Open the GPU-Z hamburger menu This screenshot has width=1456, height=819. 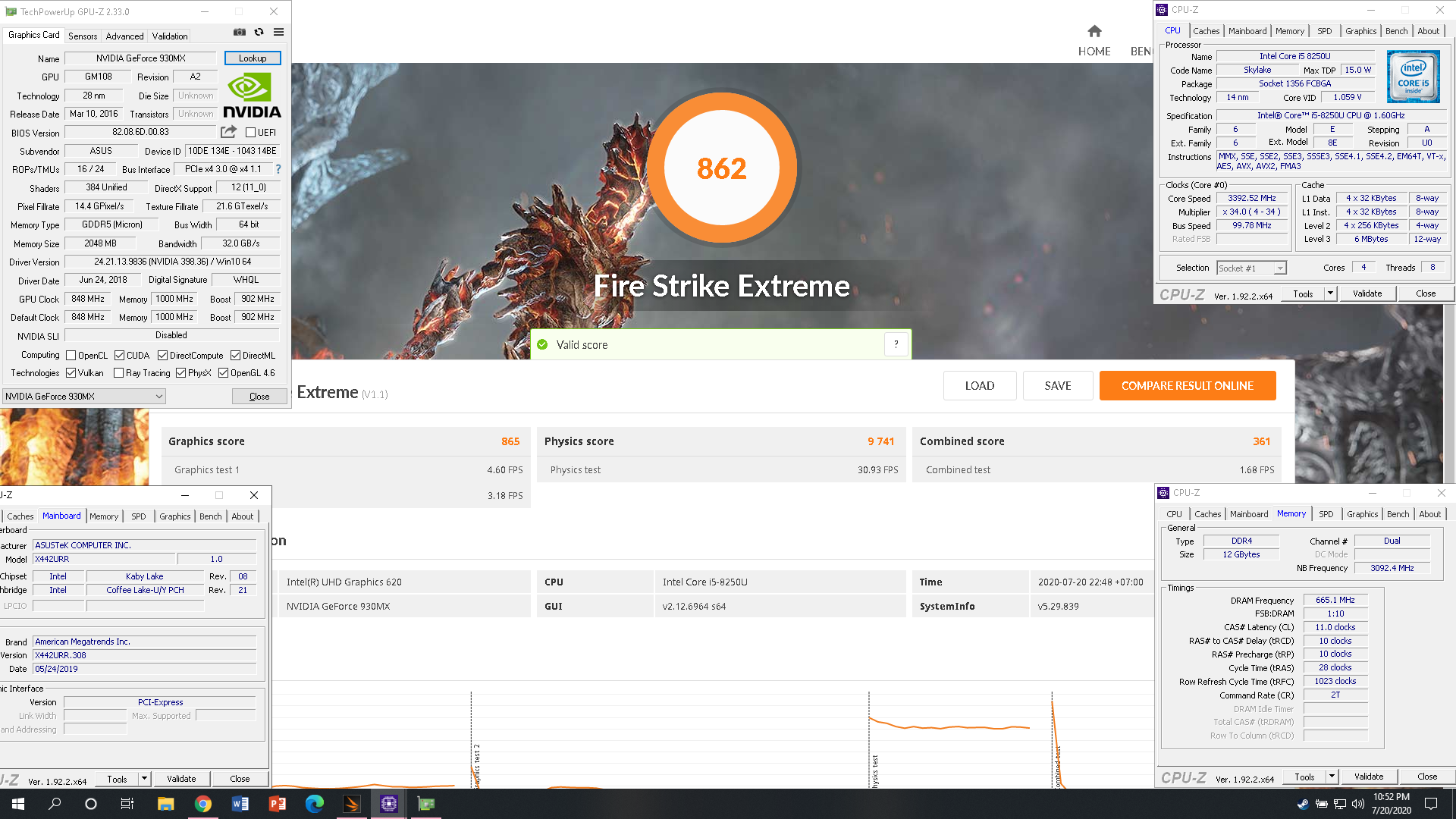click(279, 32)
